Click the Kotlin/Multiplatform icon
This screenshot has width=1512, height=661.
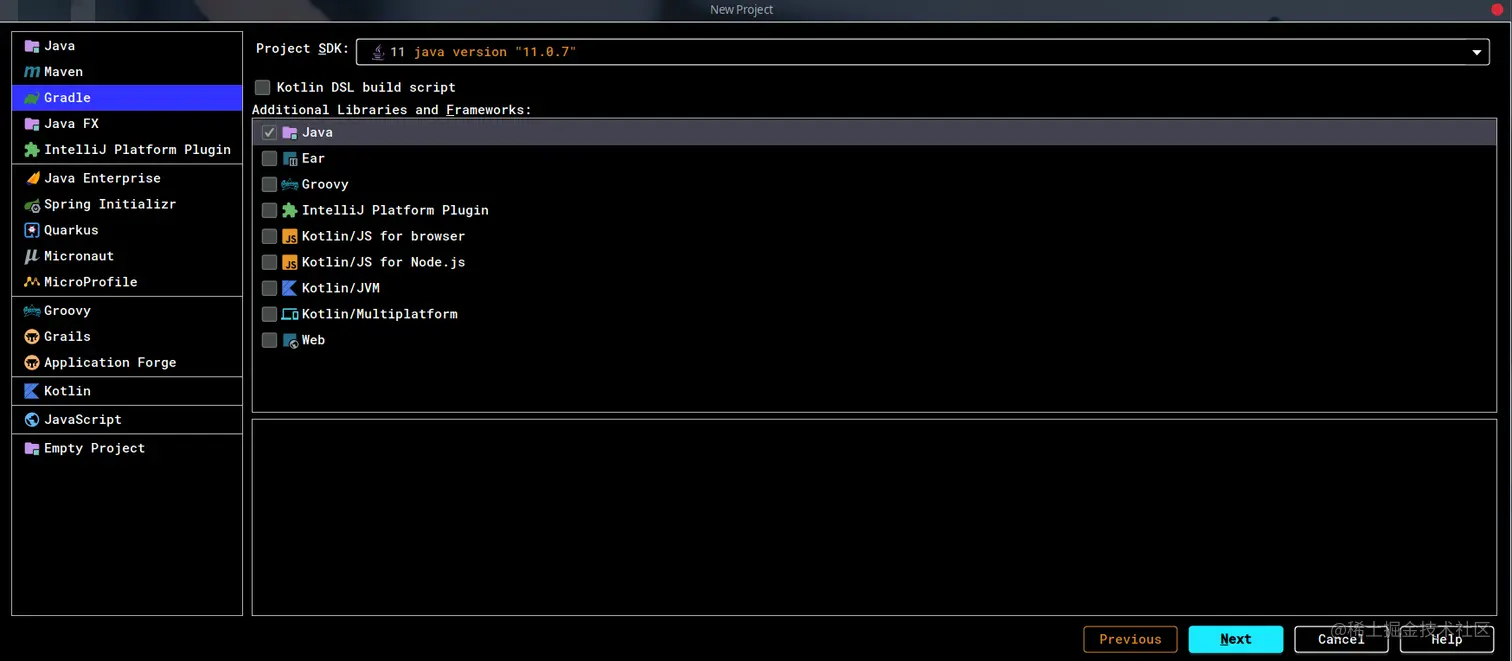tap(290, 314)
